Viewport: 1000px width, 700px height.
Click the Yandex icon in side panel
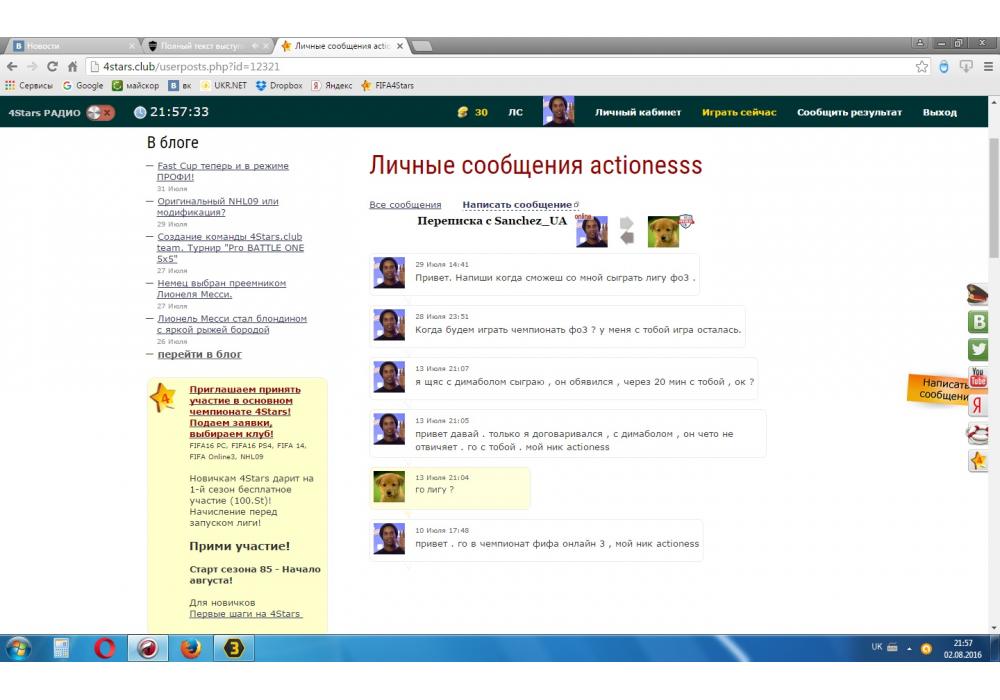click(978, 406)
